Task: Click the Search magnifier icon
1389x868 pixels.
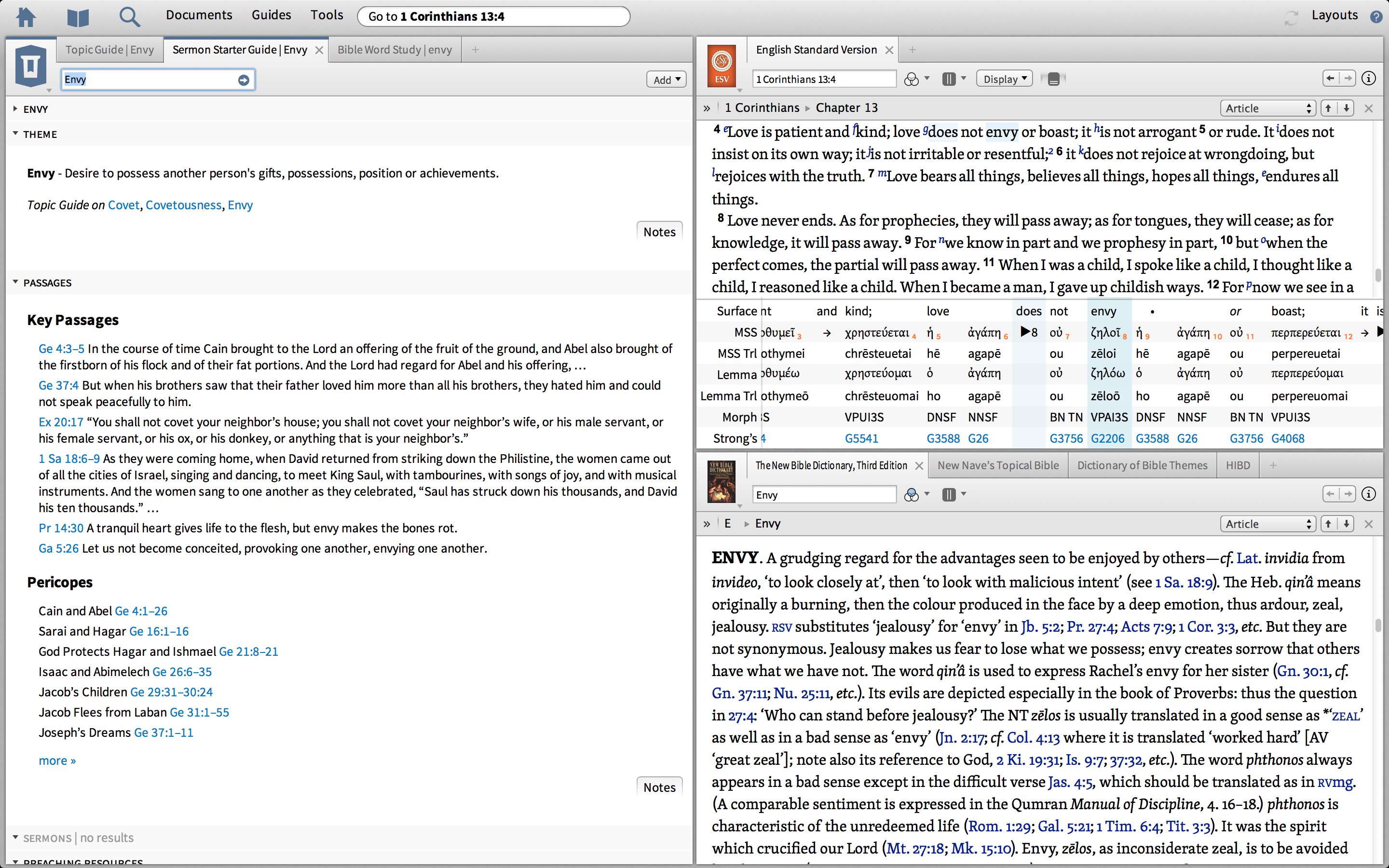Action: pyautogui.click(x=129, y=17)
